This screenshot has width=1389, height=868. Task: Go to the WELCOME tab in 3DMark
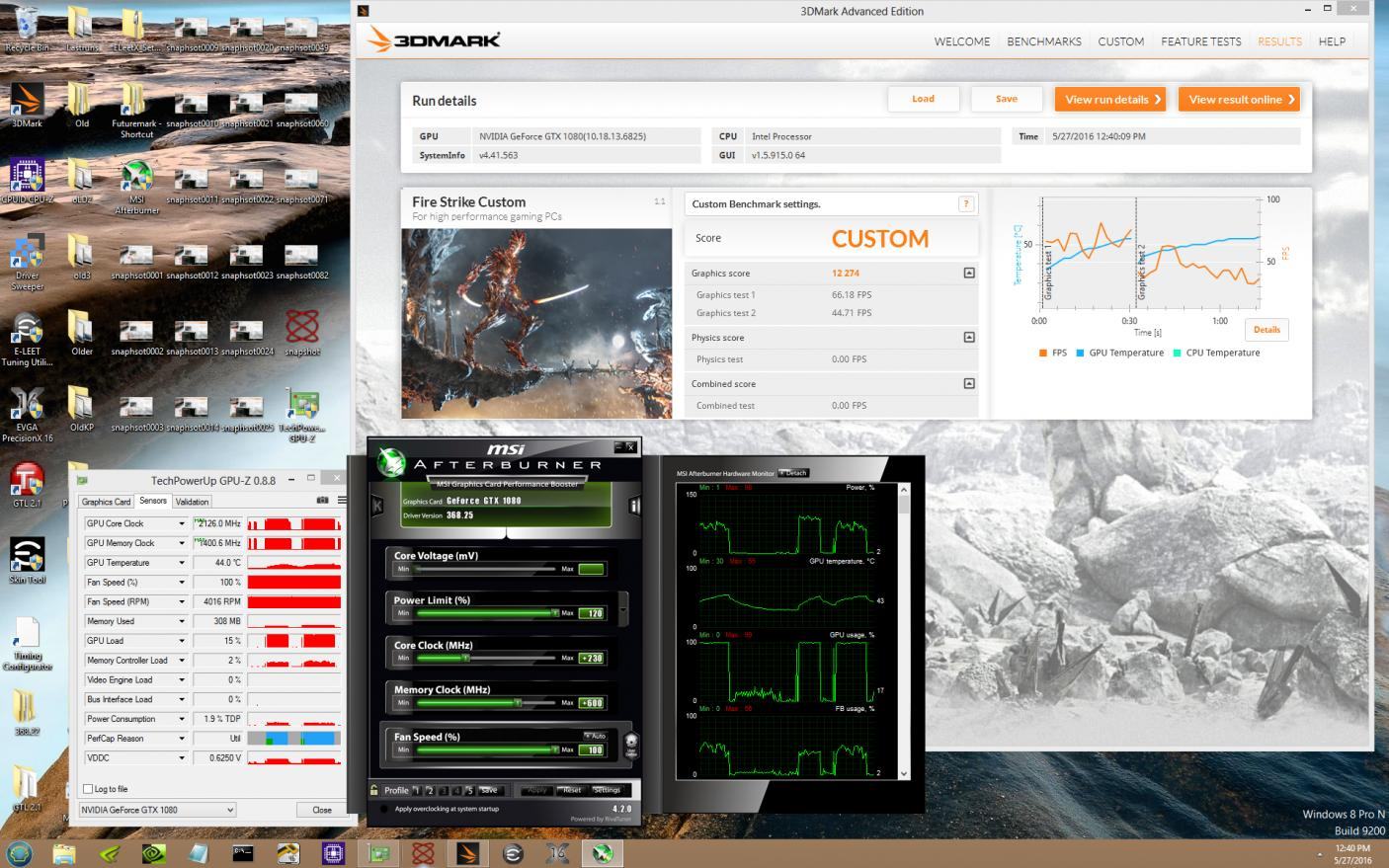(962, 41)
